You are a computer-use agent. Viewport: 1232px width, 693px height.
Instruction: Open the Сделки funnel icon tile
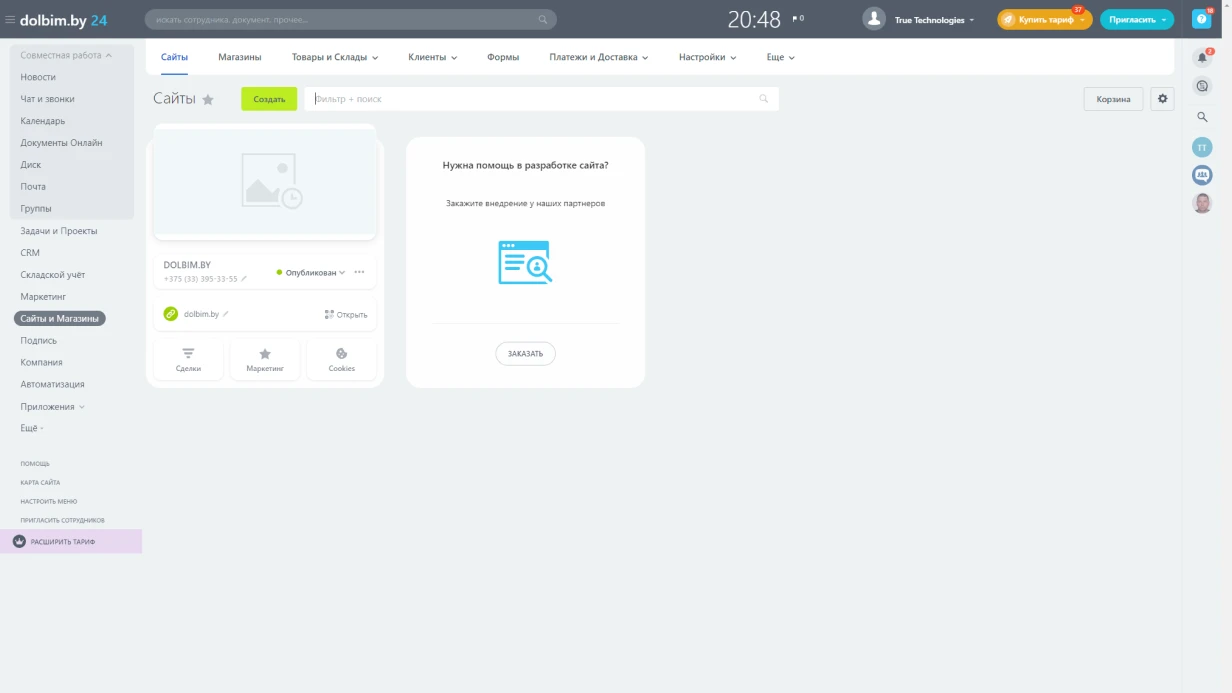pyautogui.click(x=188, y=360)
